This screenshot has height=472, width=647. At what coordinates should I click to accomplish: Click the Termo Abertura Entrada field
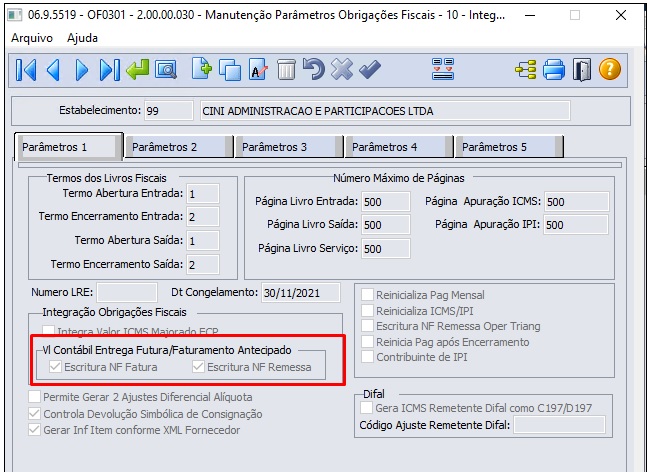(x=203, y=194)
